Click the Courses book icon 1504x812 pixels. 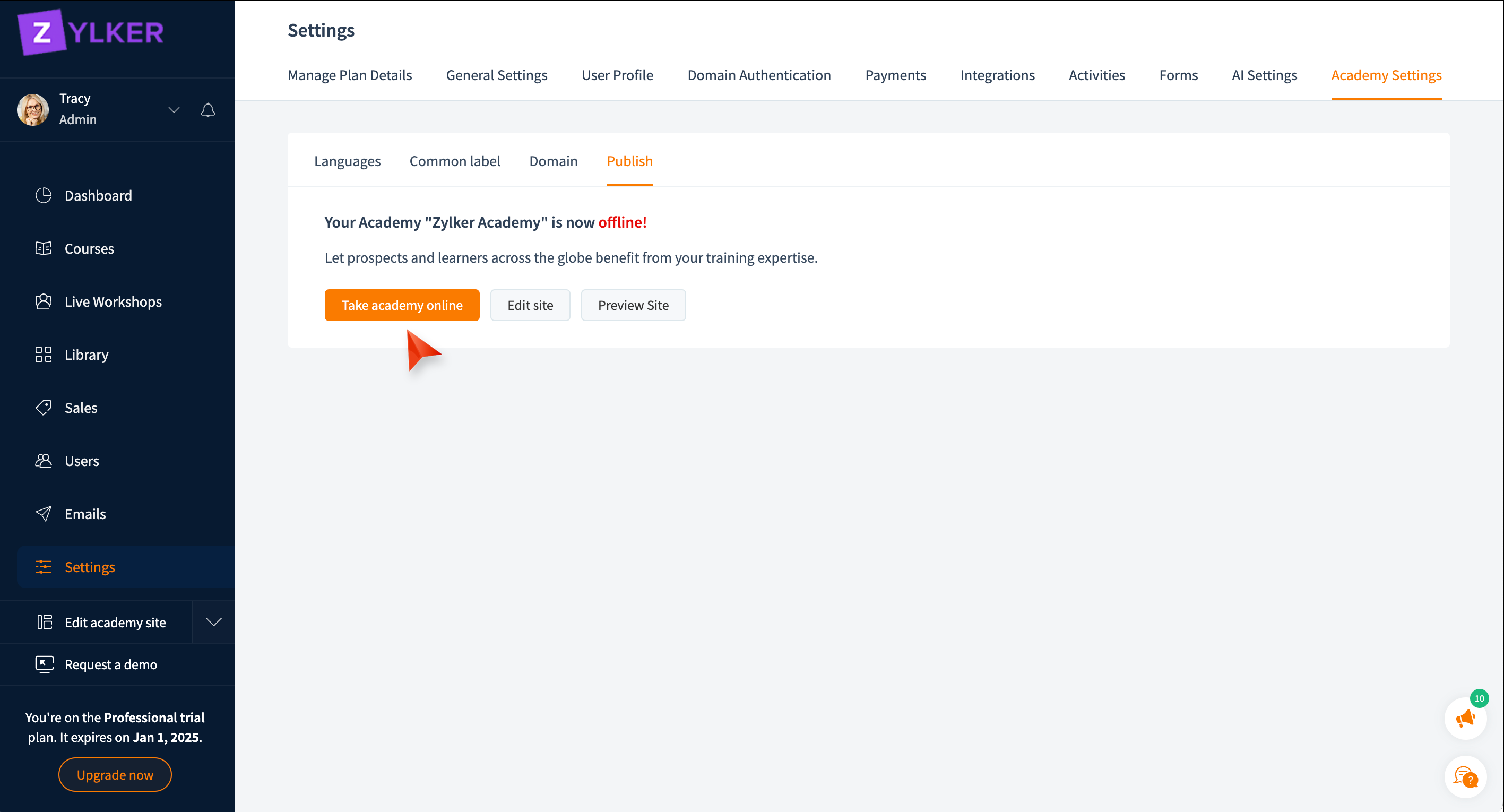[43, 249]
